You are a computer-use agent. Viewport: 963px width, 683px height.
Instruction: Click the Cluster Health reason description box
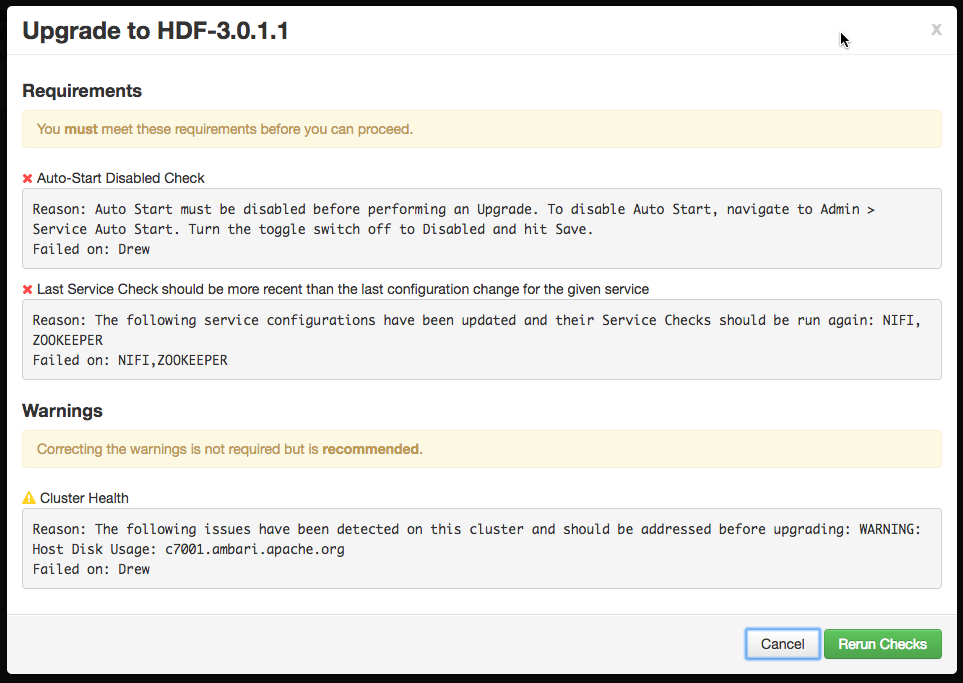coord(481,548)
